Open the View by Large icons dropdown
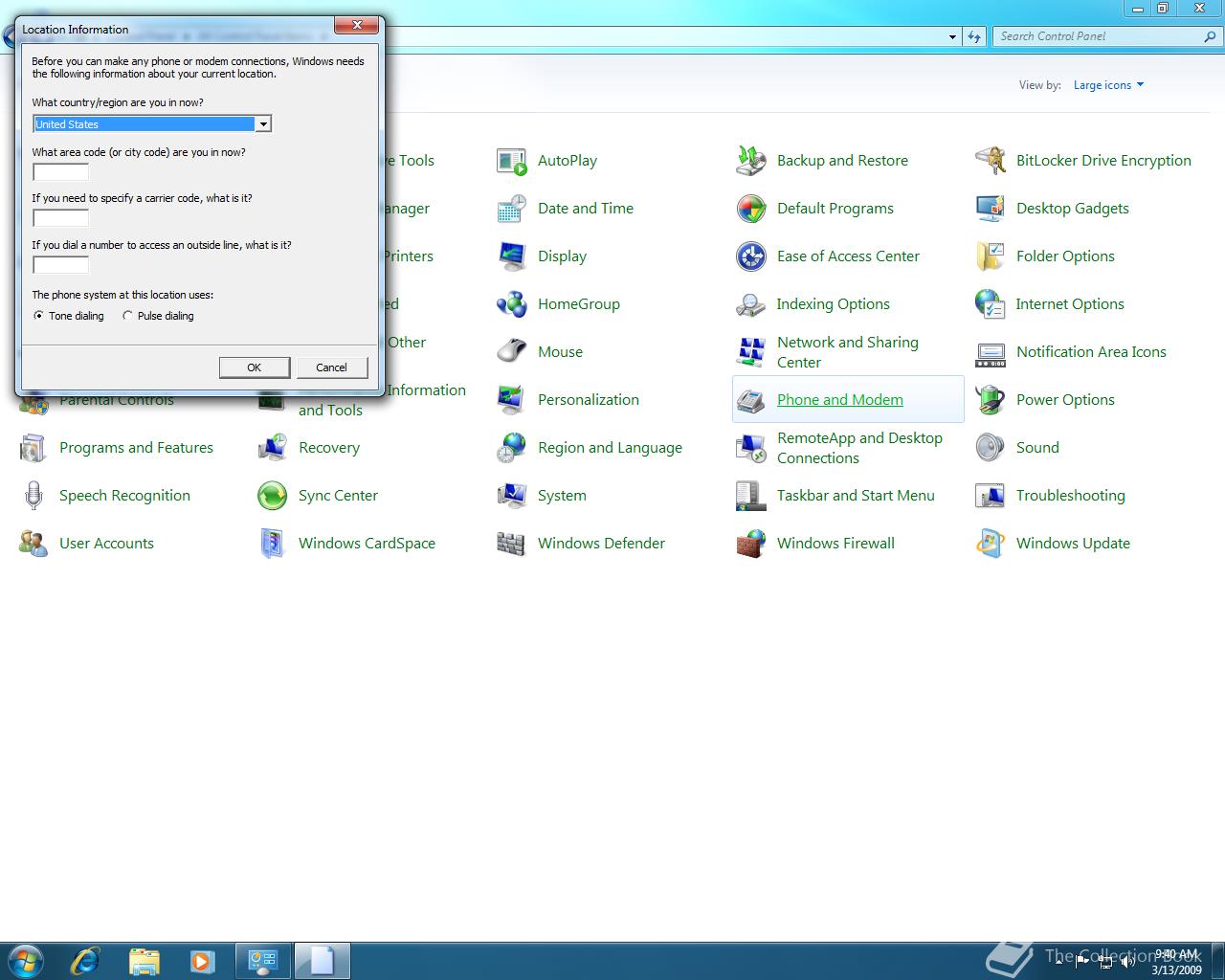 (1108, 85)
